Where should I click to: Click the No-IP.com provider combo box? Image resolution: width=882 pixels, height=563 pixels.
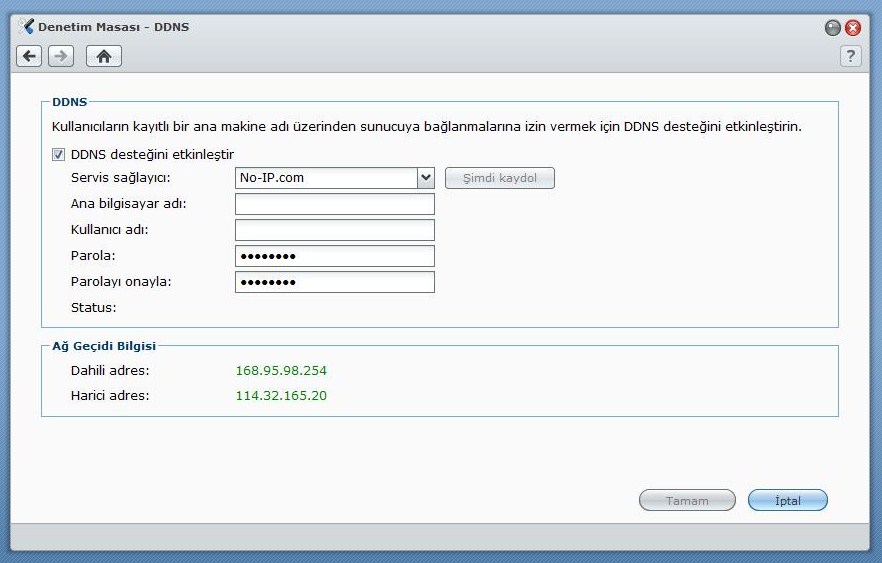(325, 178)
